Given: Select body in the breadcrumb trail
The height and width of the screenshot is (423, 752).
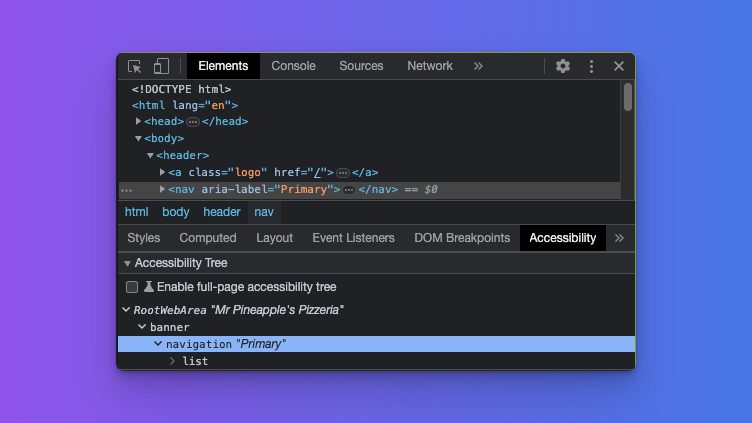Looking at the screenshot, I should [x=176, y=212].
